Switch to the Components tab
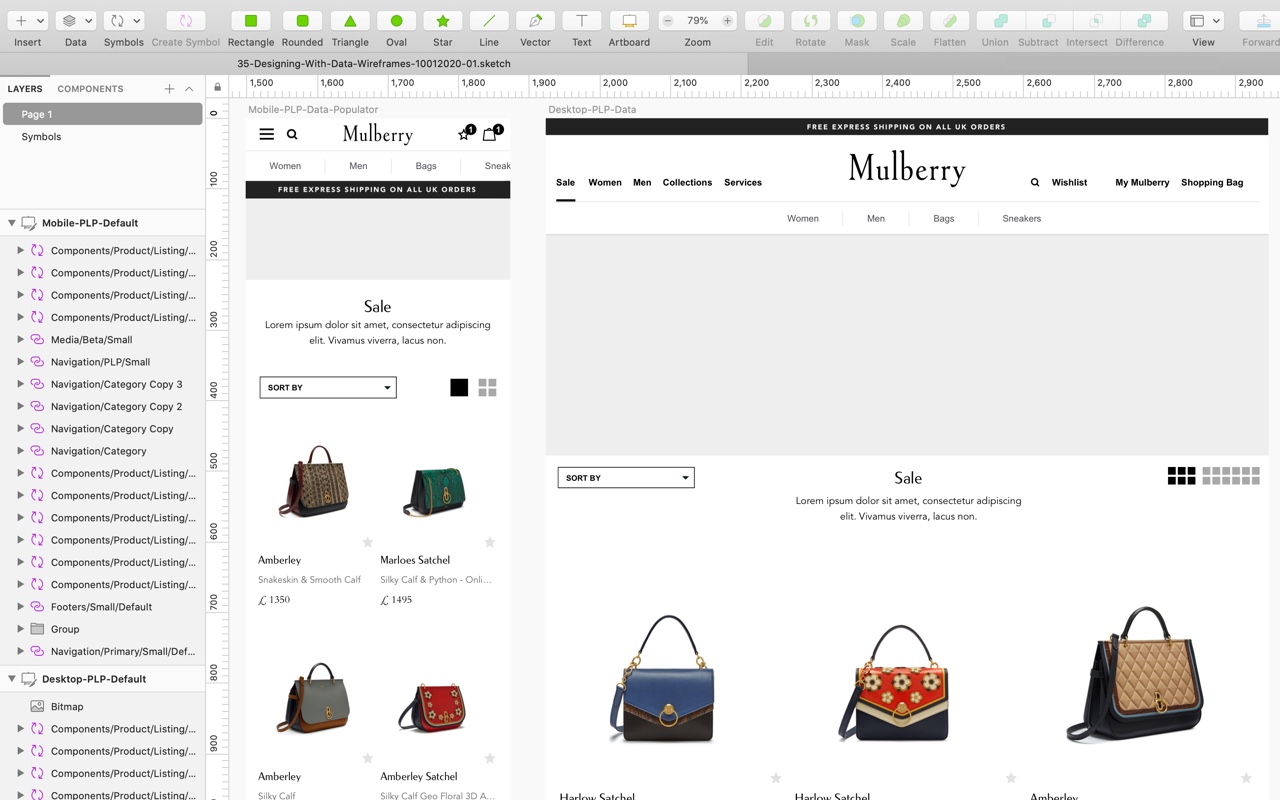This screenshot has width=1280, height=800. point(90,89)
